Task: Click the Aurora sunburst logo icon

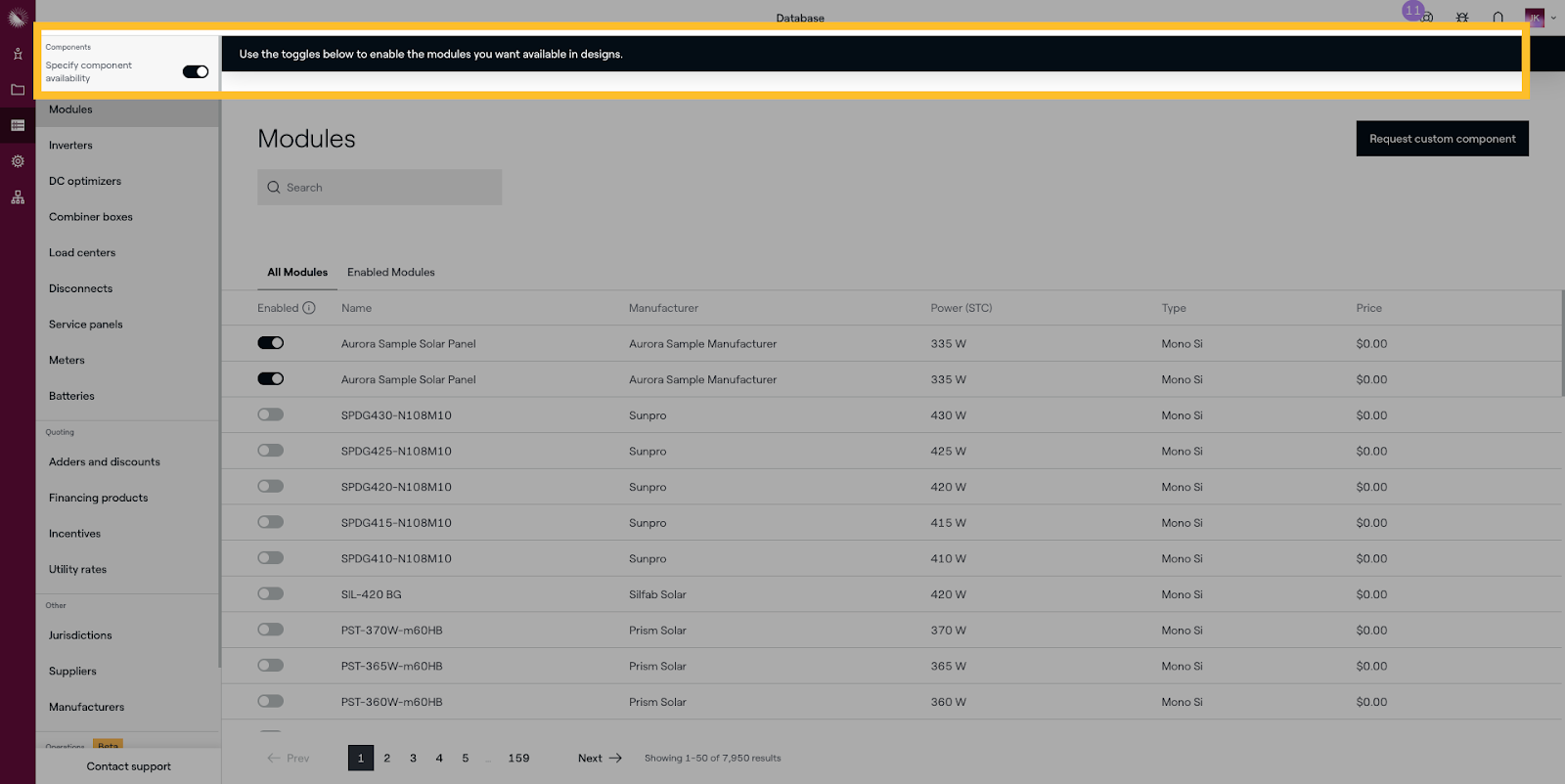Action: coord(18,18)
